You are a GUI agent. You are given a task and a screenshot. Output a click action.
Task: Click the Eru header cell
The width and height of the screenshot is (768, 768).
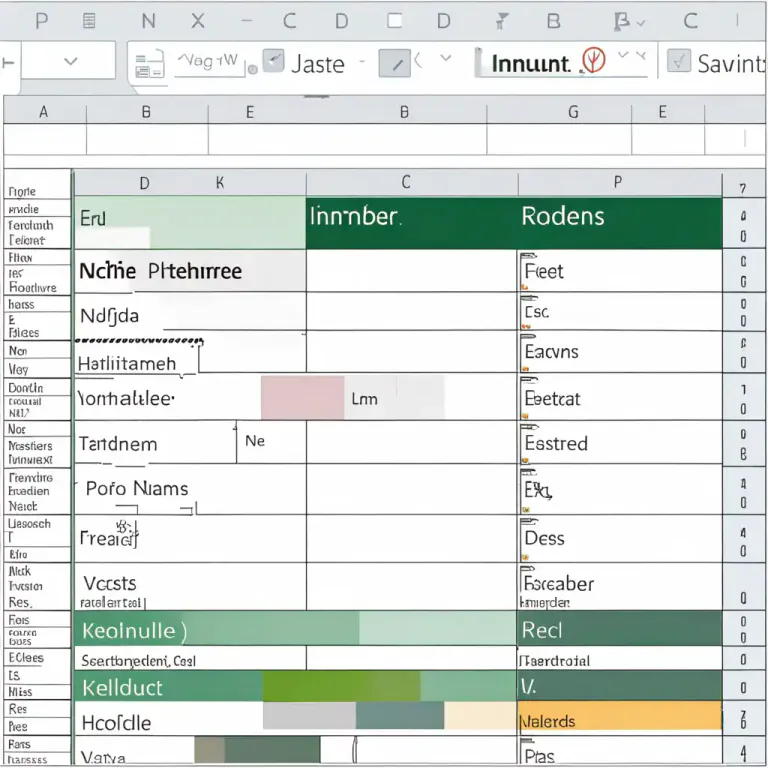(190, 222)
